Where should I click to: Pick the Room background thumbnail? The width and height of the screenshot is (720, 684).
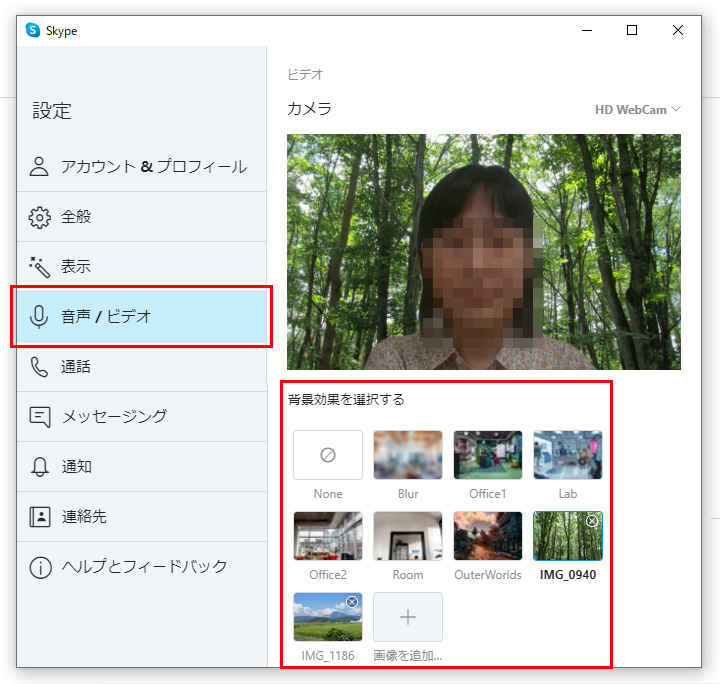coord(408,536)
